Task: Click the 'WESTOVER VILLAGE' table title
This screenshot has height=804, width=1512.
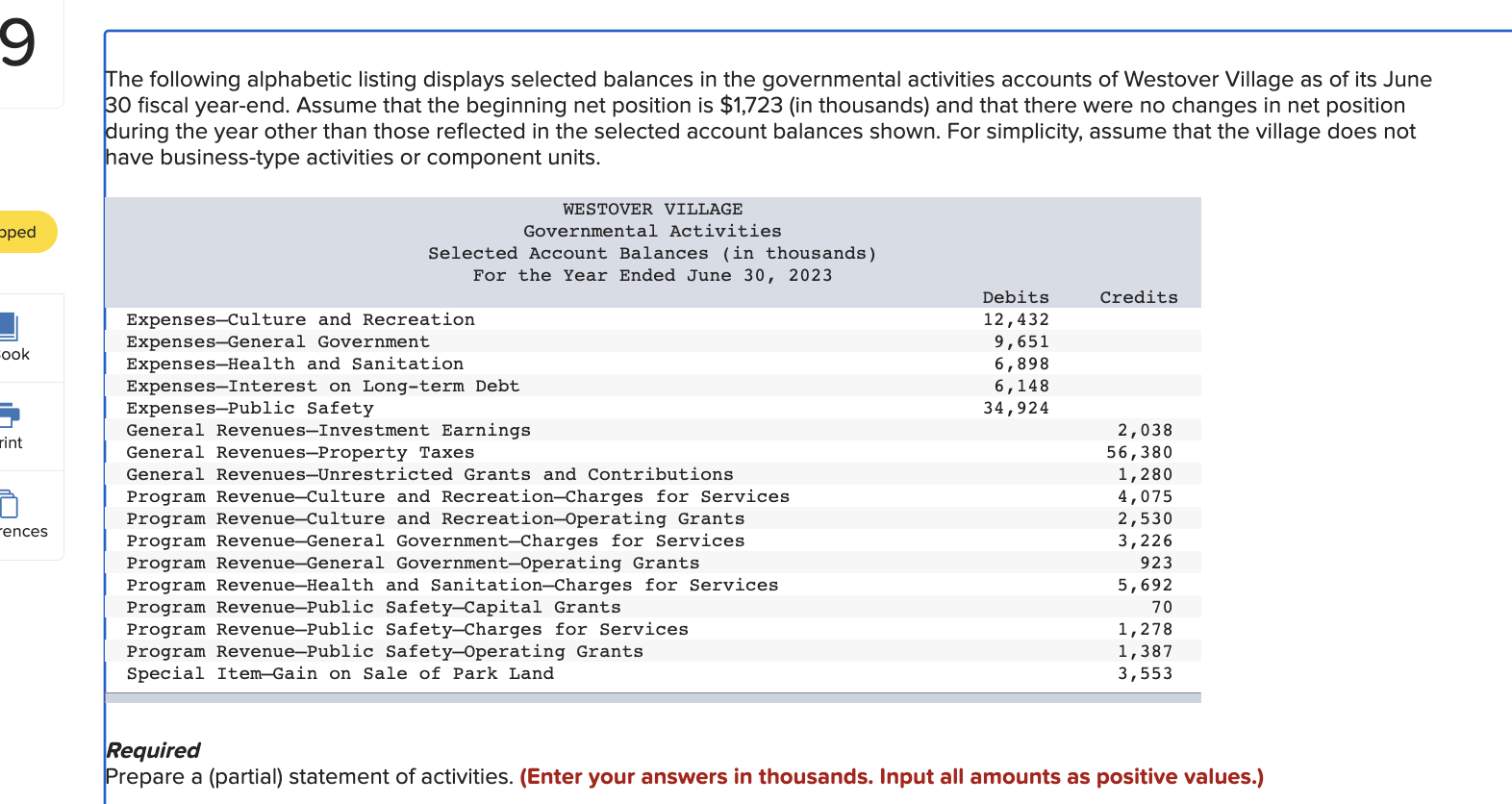Action: tap(652, 209)
